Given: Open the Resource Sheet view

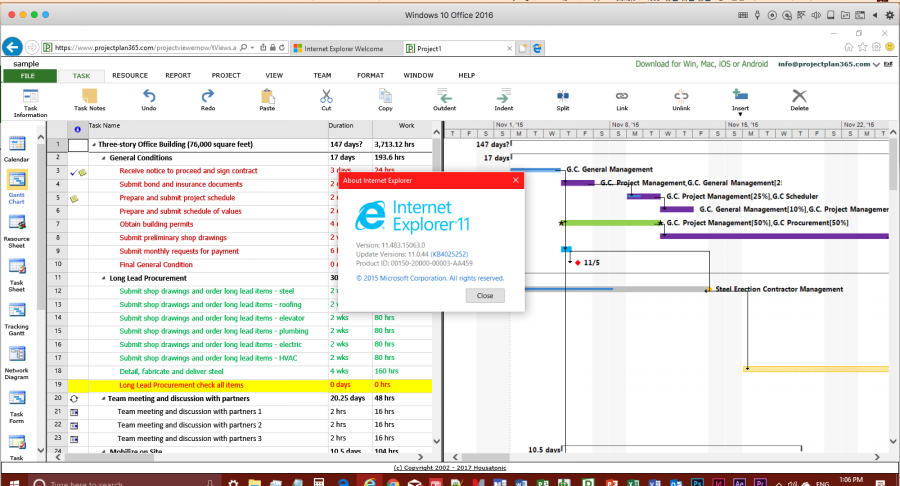Looking at the screenshot, I should [x=17, y=232].
